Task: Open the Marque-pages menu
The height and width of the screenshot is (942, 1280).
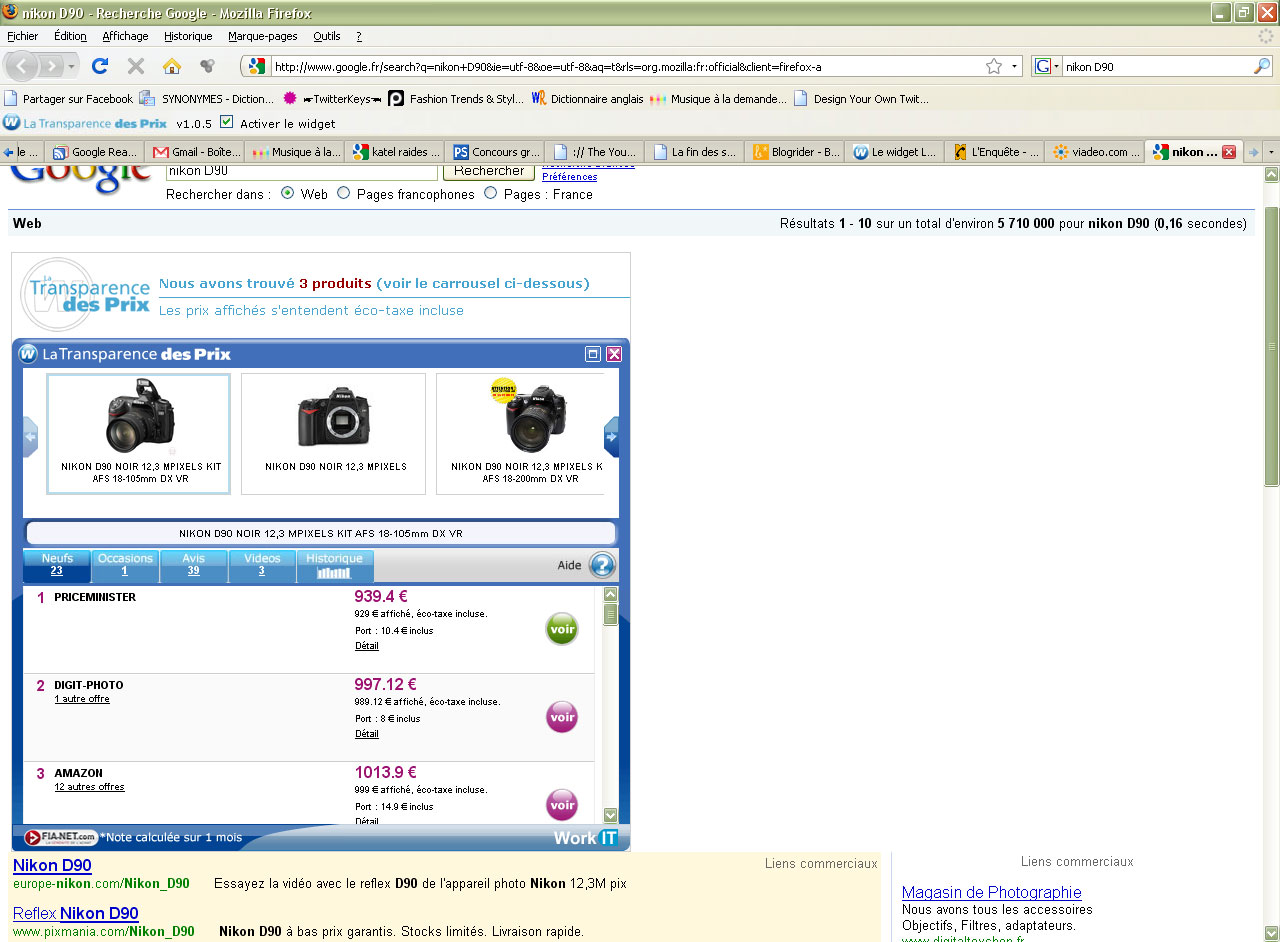Action: (262, 36)
